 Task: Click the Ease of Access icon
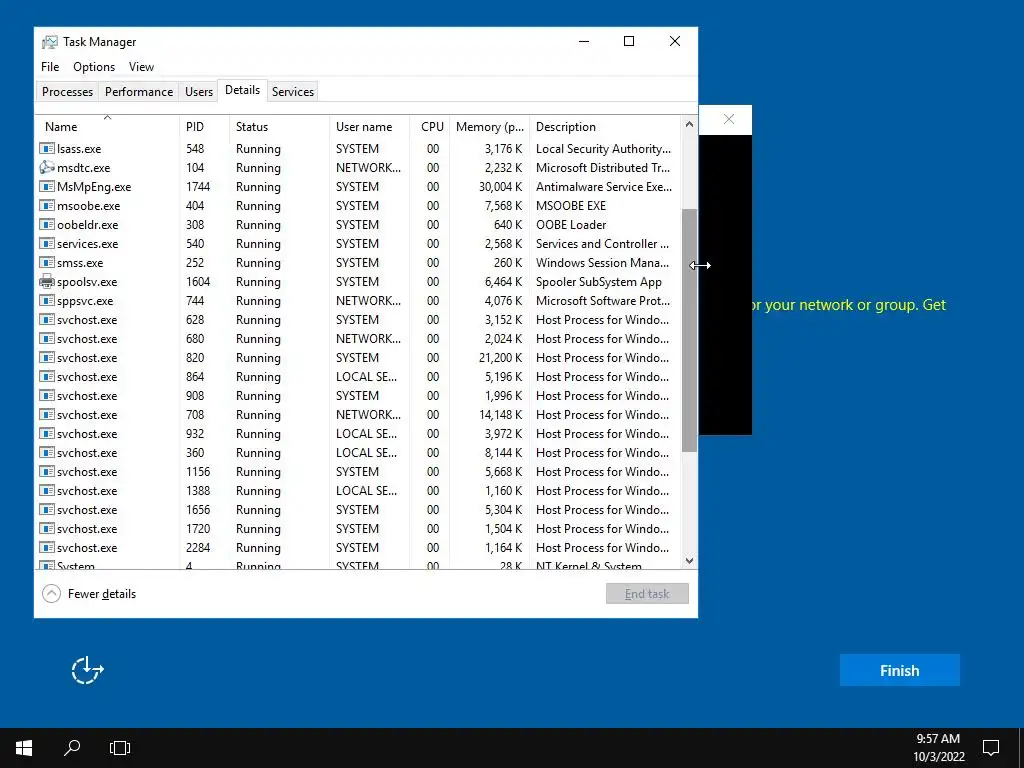88,670
